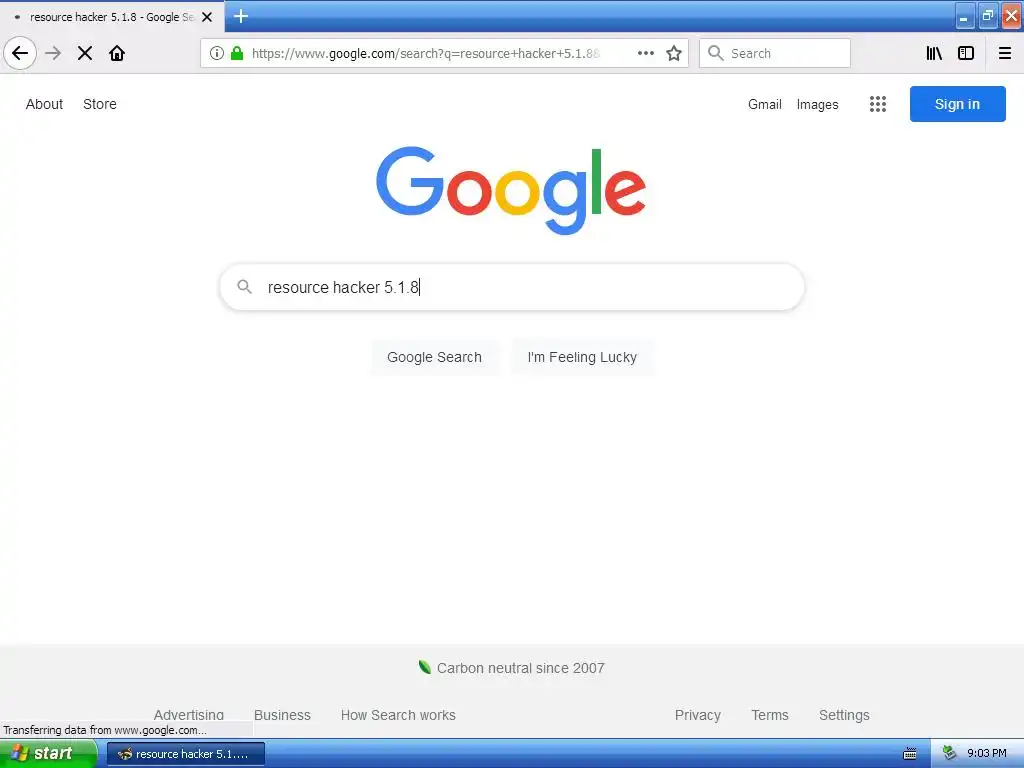Click the green secure connection padlock
Screen dimensions: 1024x768
(x=237, y=53)
